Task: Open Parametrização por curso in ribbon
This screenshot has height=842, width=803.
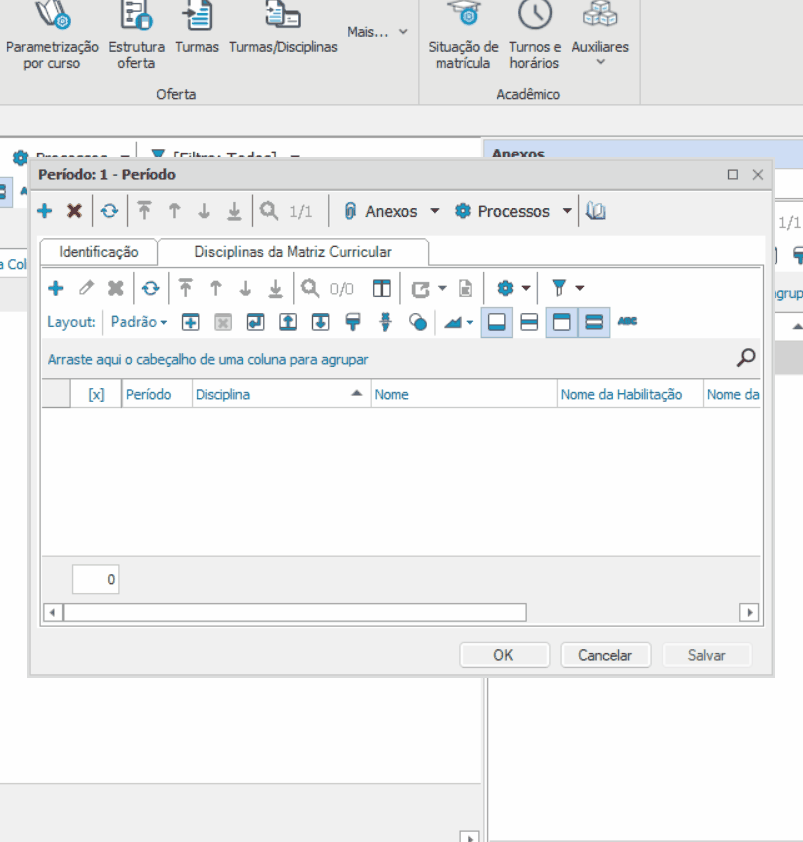Action: pos(52,37)
